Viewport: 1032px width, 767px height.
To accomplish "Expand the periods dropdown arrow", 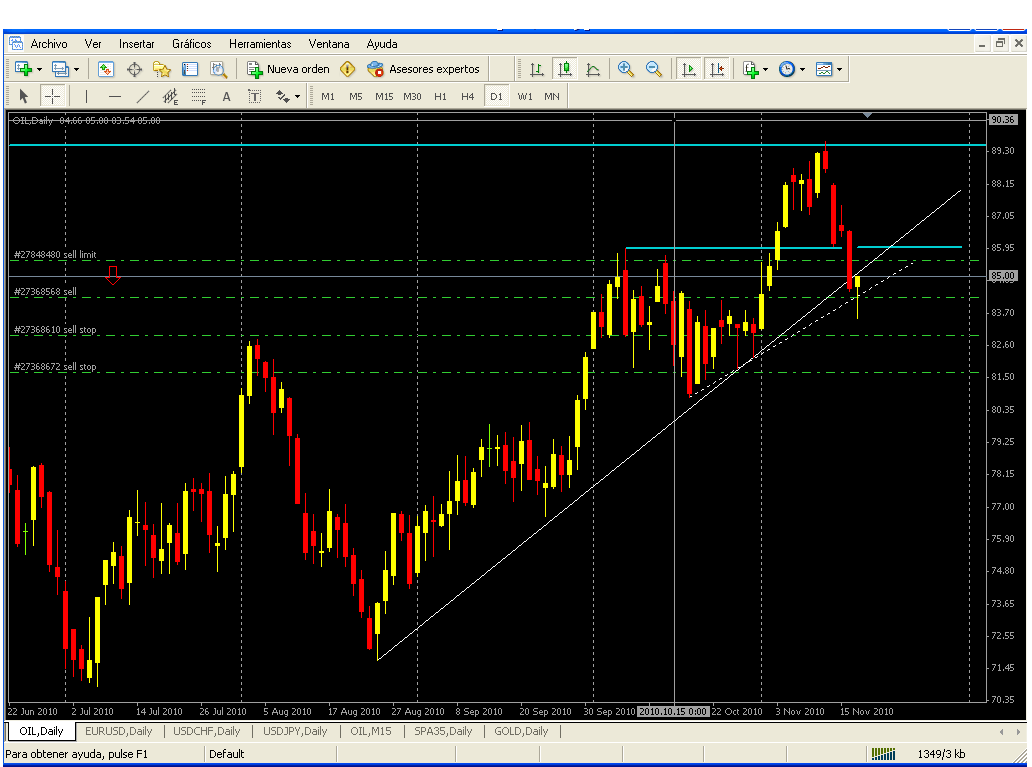I will (x=802, y=69).
